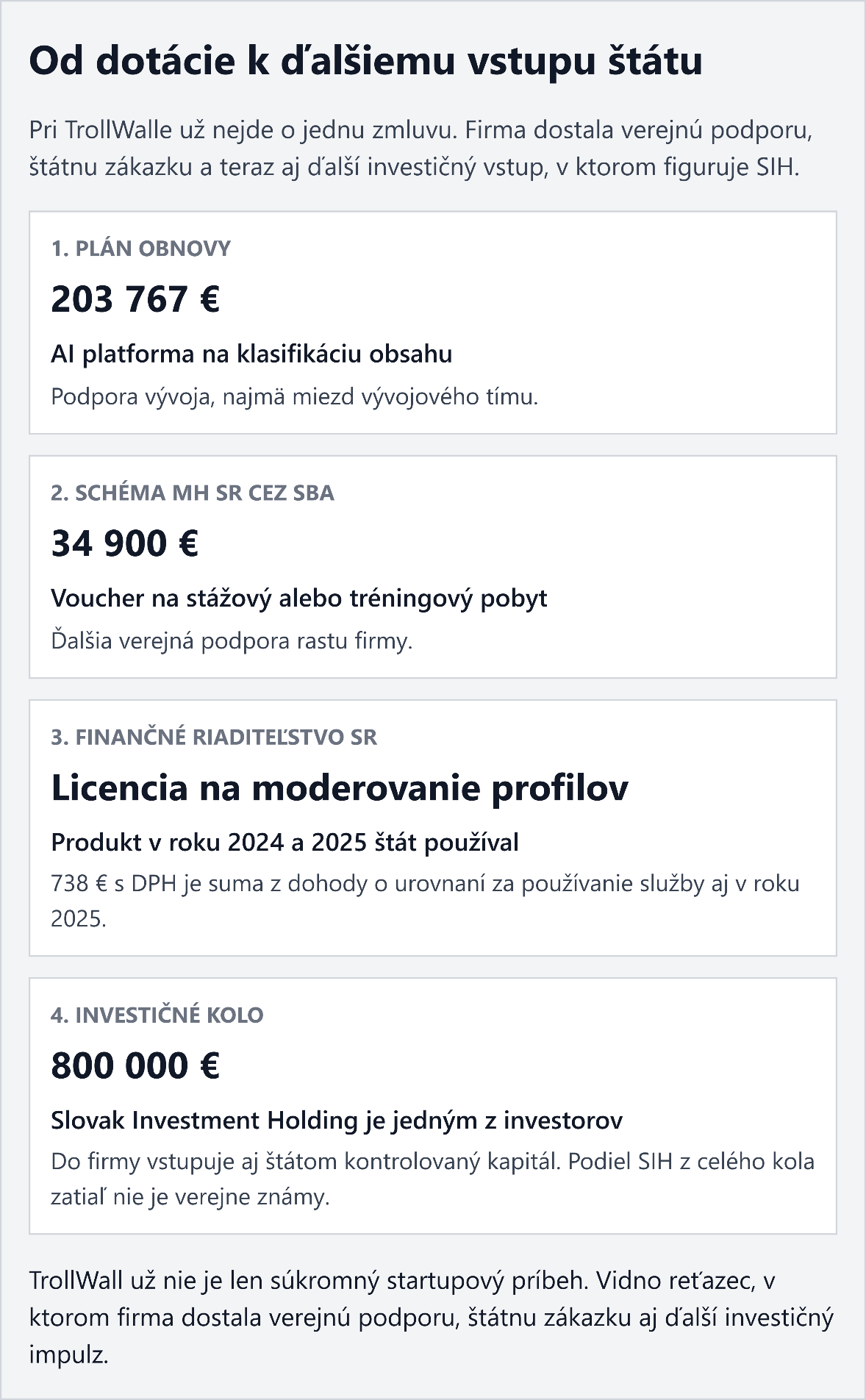Click the headline 'Od dotácie k ďalšiemu vstupu štátu'

click(365, 61)
